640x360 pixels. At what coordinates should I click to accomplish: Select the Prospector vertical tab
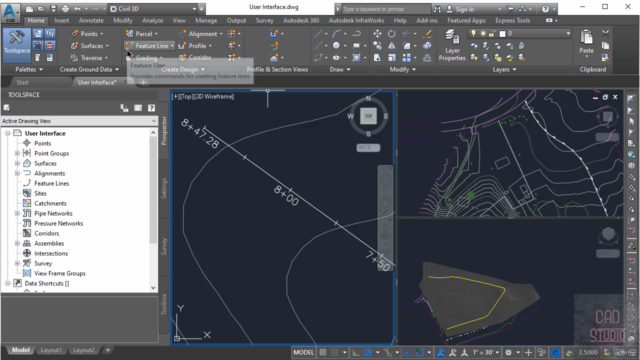[164, 131]
